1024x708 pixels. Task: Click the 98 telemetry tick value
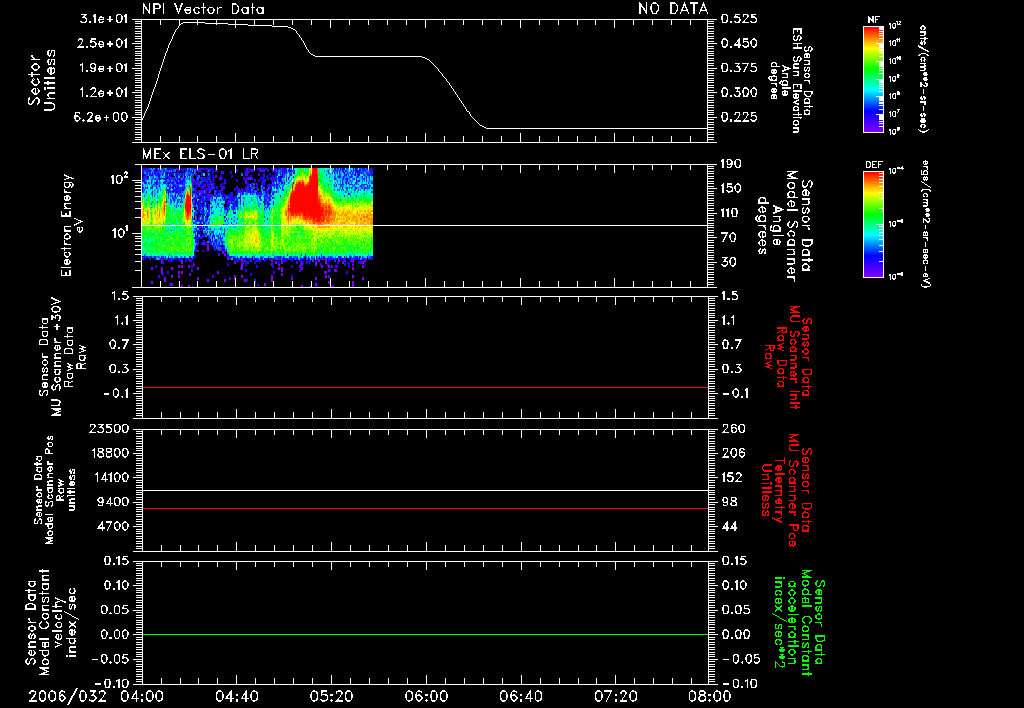[x=729, y=502]
